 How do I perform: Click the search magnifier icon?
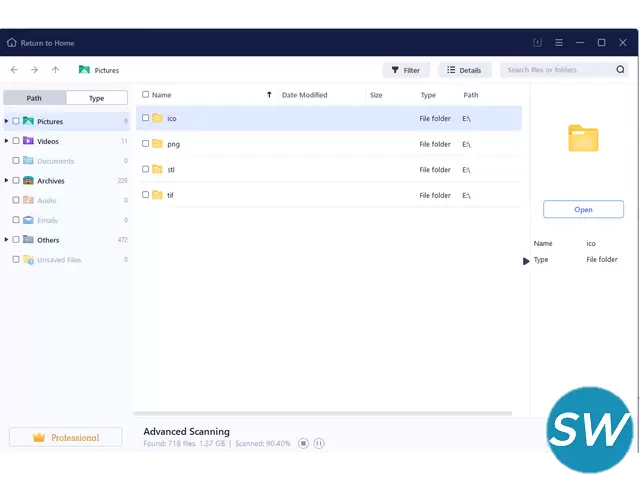click(620, 70)
